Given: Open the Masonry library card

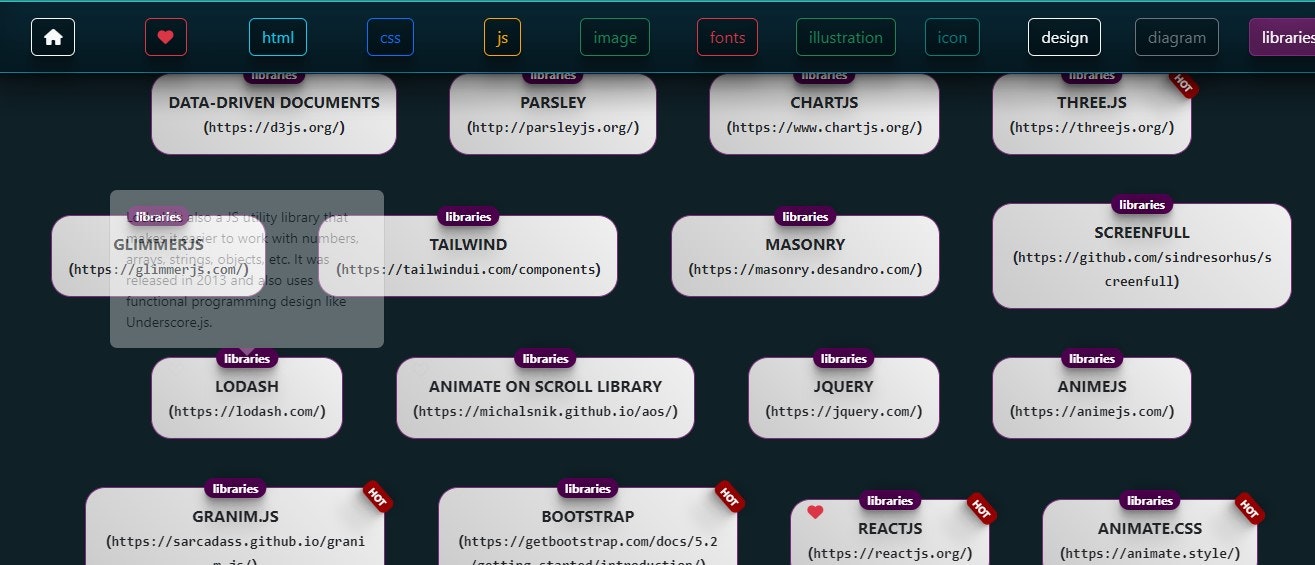Looking at the screenshot, I should (x=805, y=256).
